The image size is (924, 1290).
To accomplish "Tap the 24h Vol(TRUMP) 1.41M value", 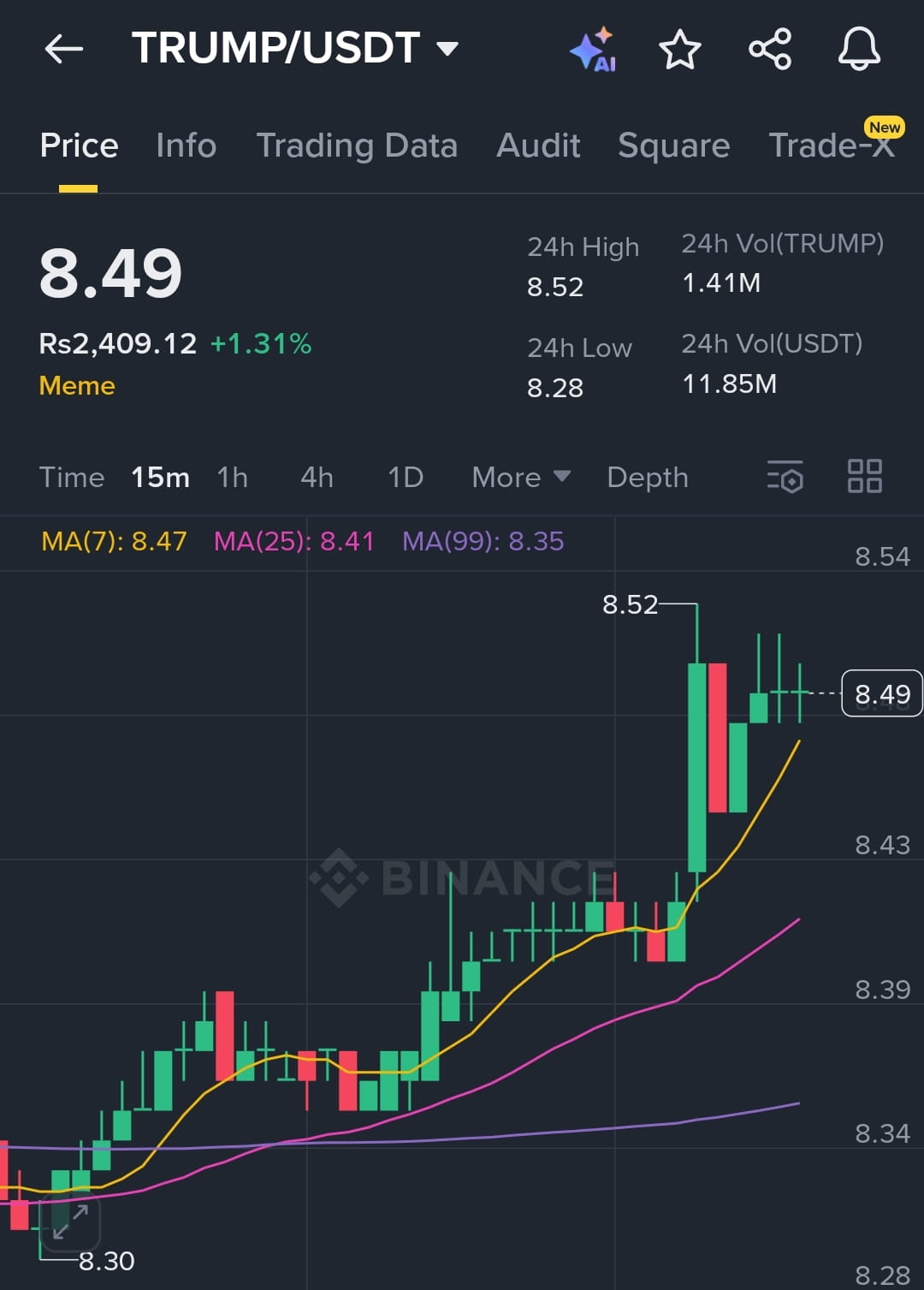I will pos(721,283).
